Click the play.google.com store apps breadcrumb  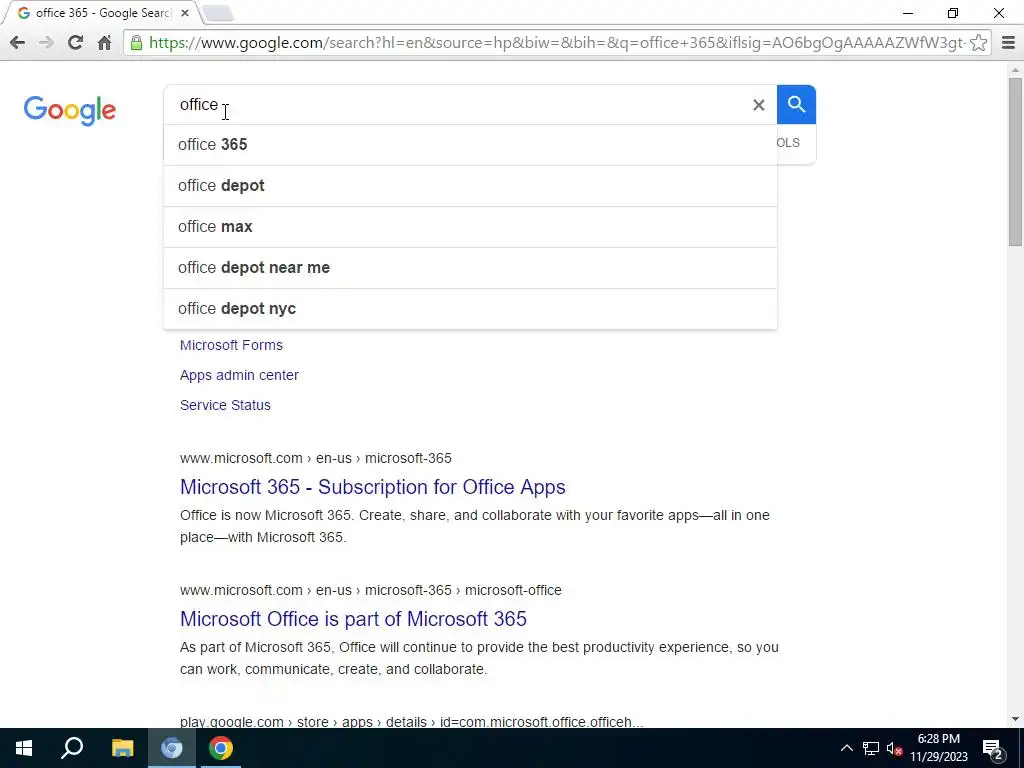coord(411,722)
